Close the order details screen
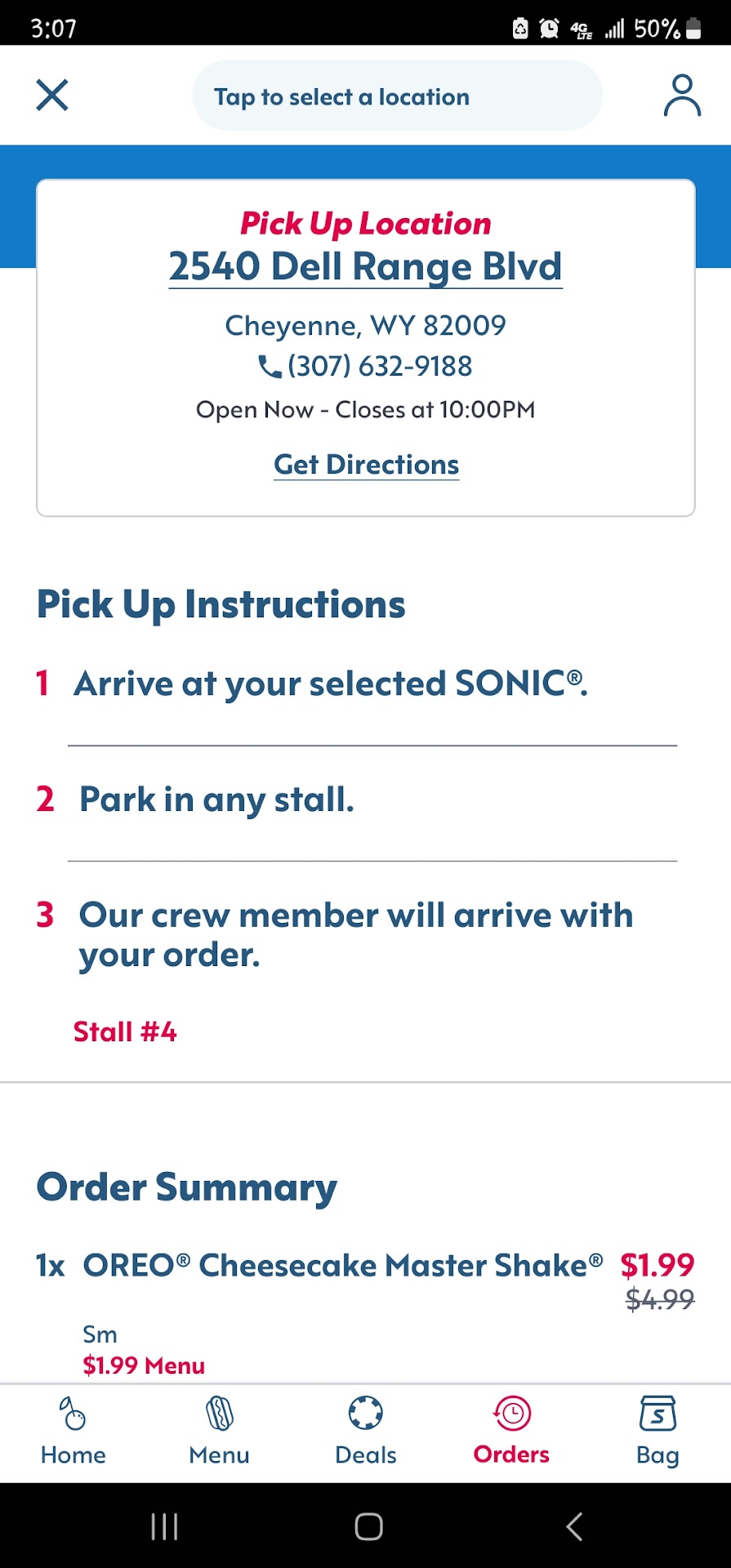The width and height of the screenshot is (731, 1568). [x=52, y=96]
